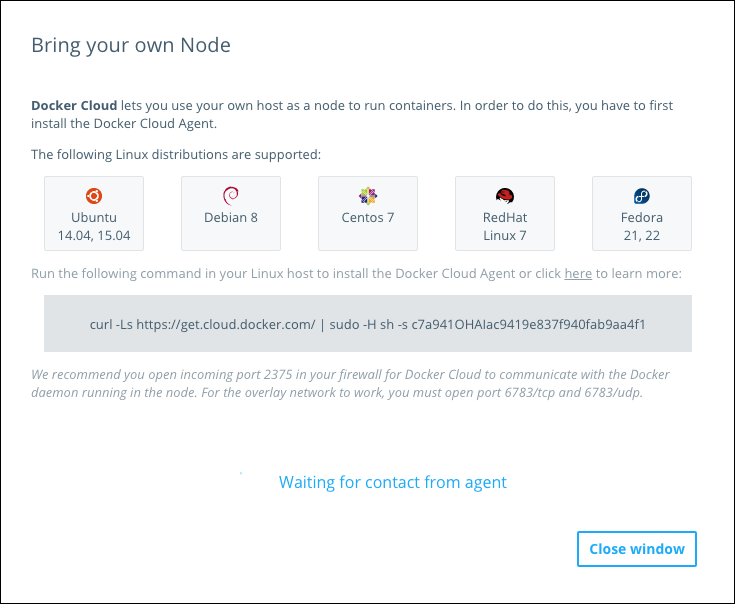This screenshot has width=735, height=604.
Task: Click the RedHat logo icon
Action: [x=504, y=196]
